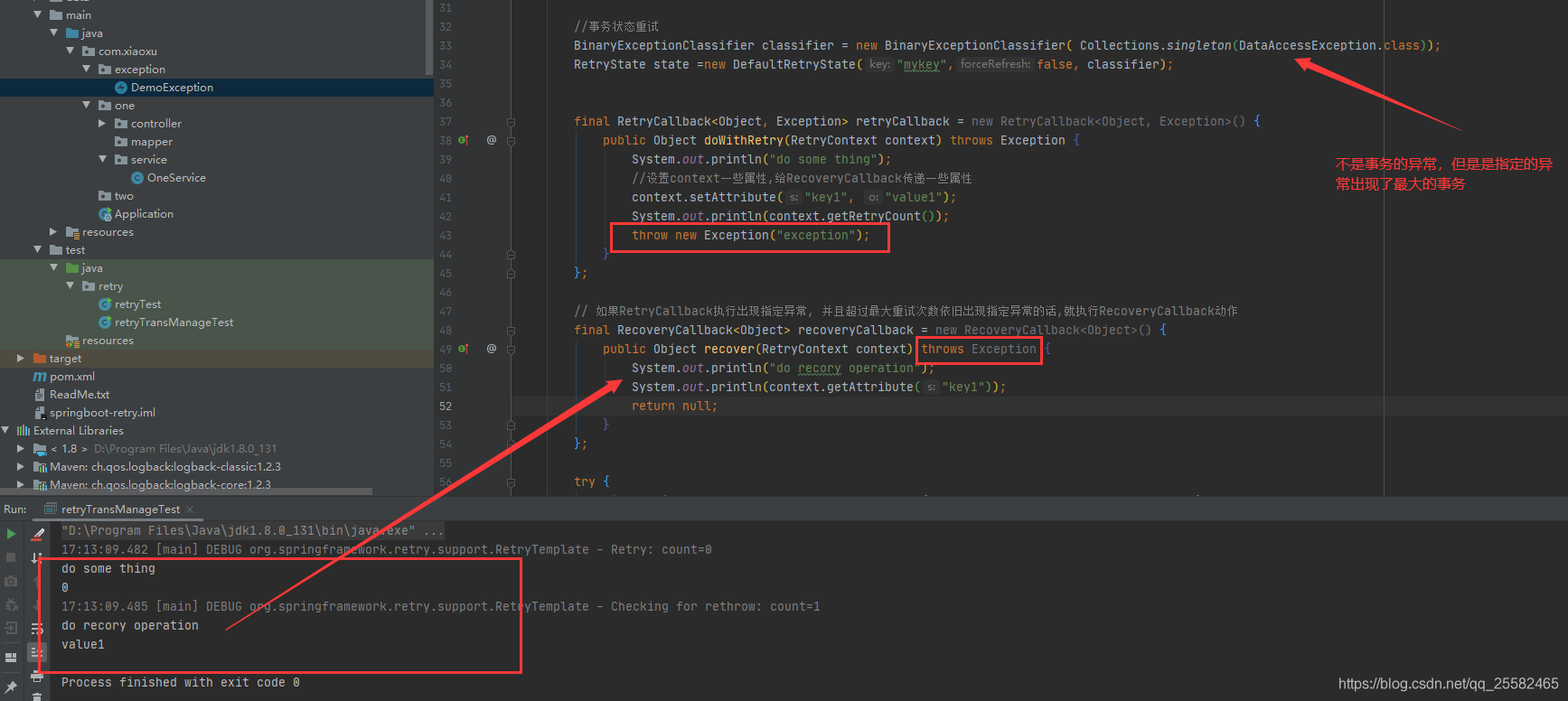The width and height of the screenshot is (1568, 701).
Task: Click the scroll-to-end arrow icon
Action: (x=37, y=557)
